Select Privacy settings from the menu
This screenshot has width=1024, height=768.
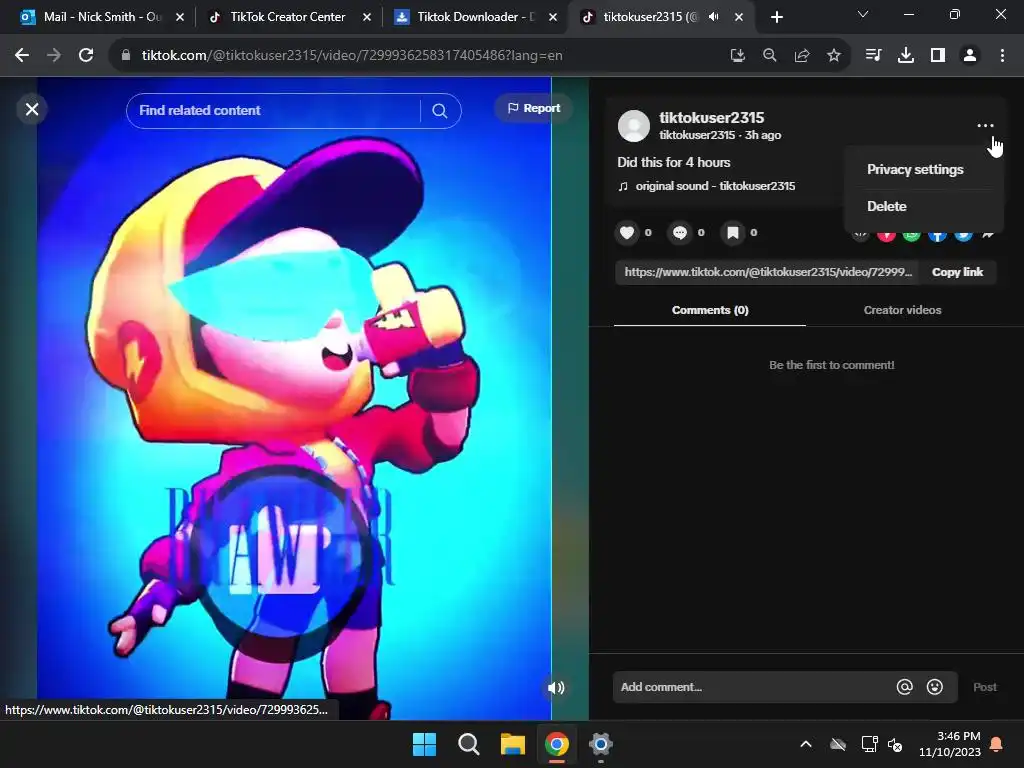[x=915, y=169]
